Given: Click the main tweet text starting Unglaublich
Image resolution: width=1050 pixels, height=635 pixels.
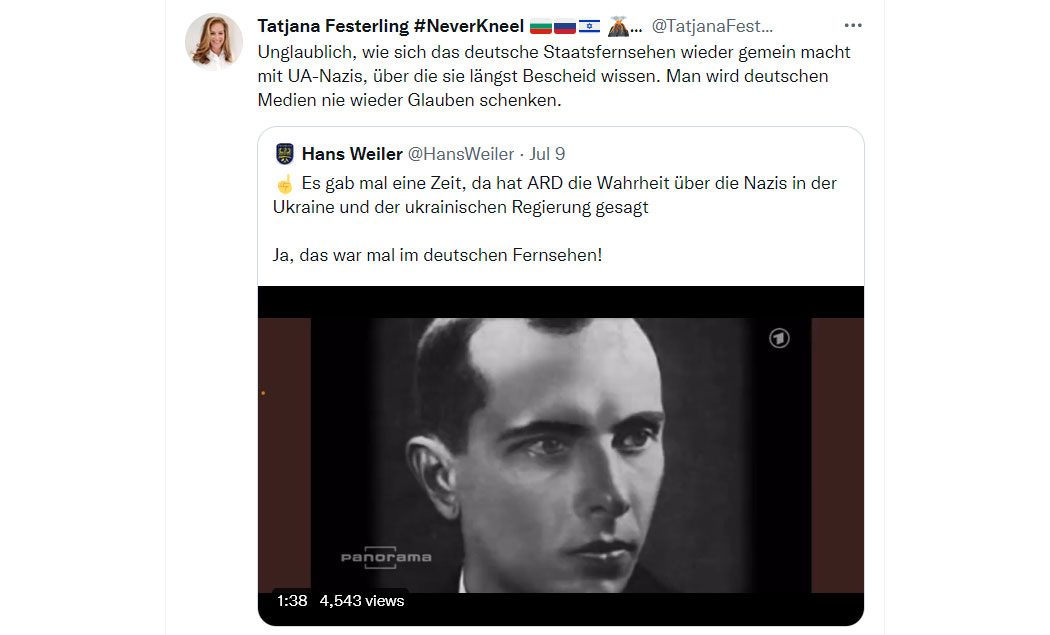Looking at the screenshot, I should (x=554, y=76).
